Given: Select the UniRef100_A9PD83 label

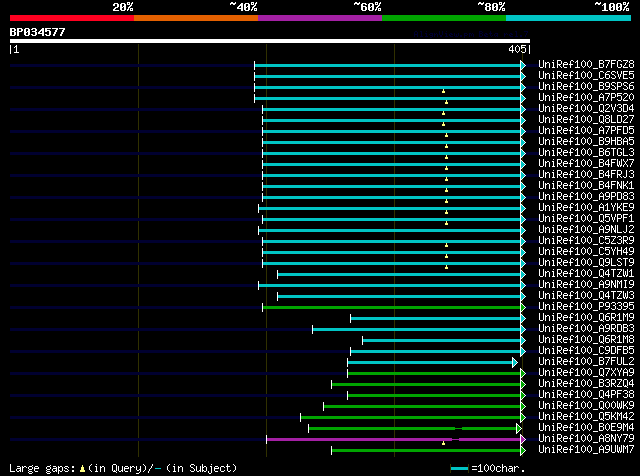Looking at the screenshot, I should click(x=586, y=197).
